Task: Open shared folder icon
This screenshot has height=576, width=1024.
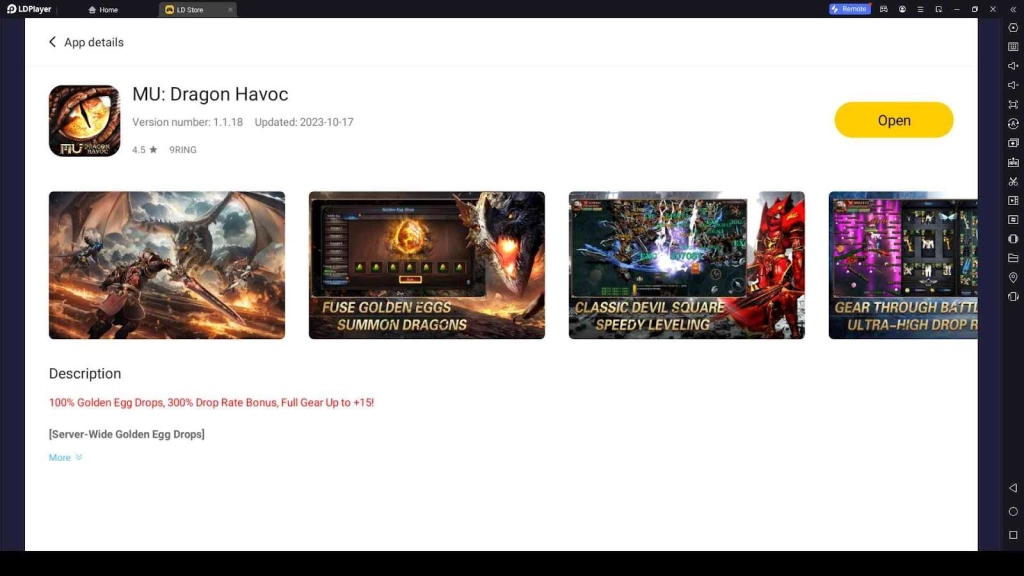Action: pyautogui.click(x=1013, y=258)
